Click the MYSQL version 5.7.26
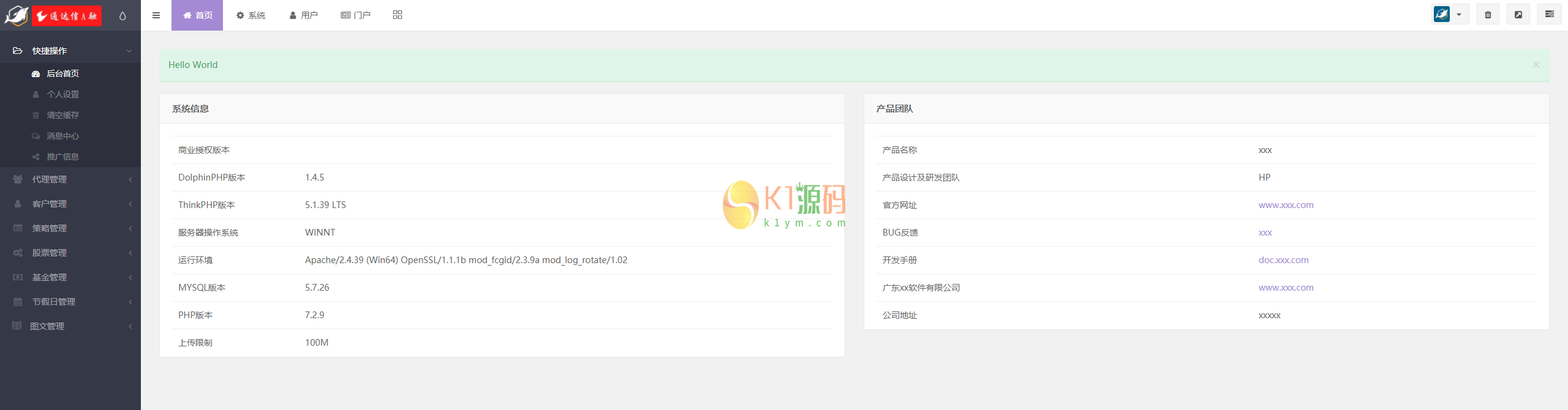 point(317,288)
